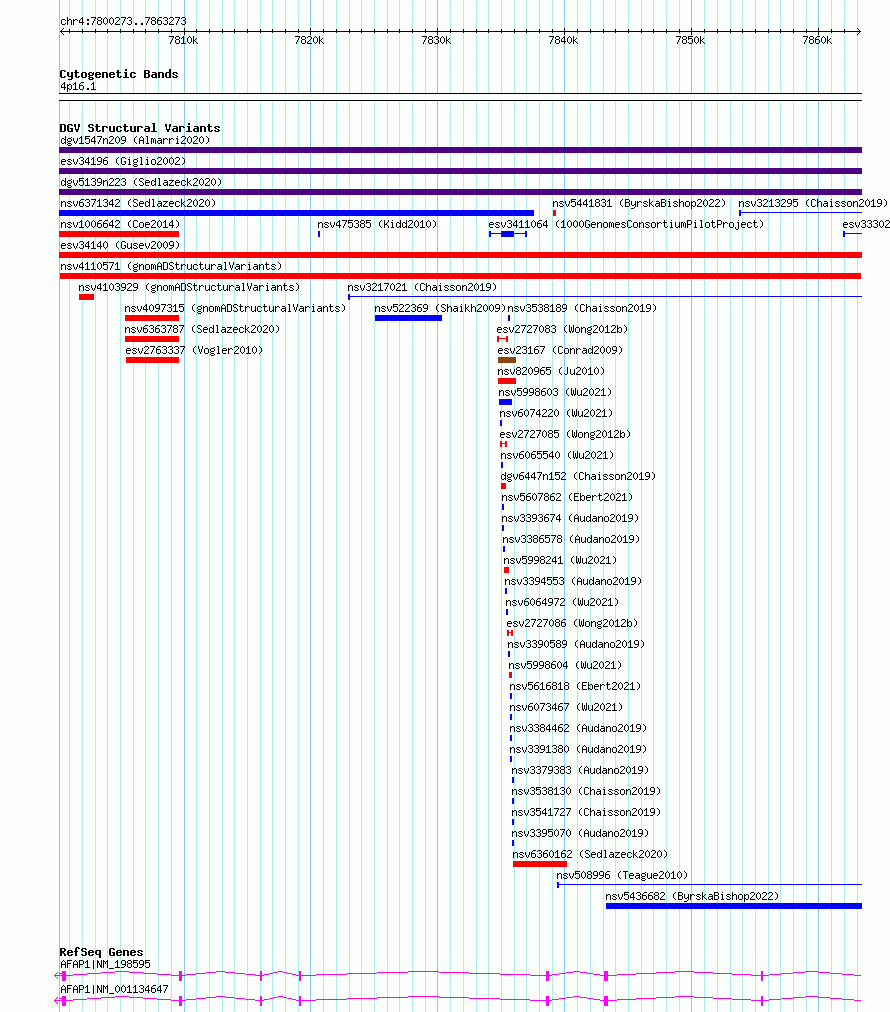The height and width of the screenshot is (1012, 890).
Task: Open AFAP1|NM_001134647 gene label
Action: pyautogui.click(x=114, y=989)
